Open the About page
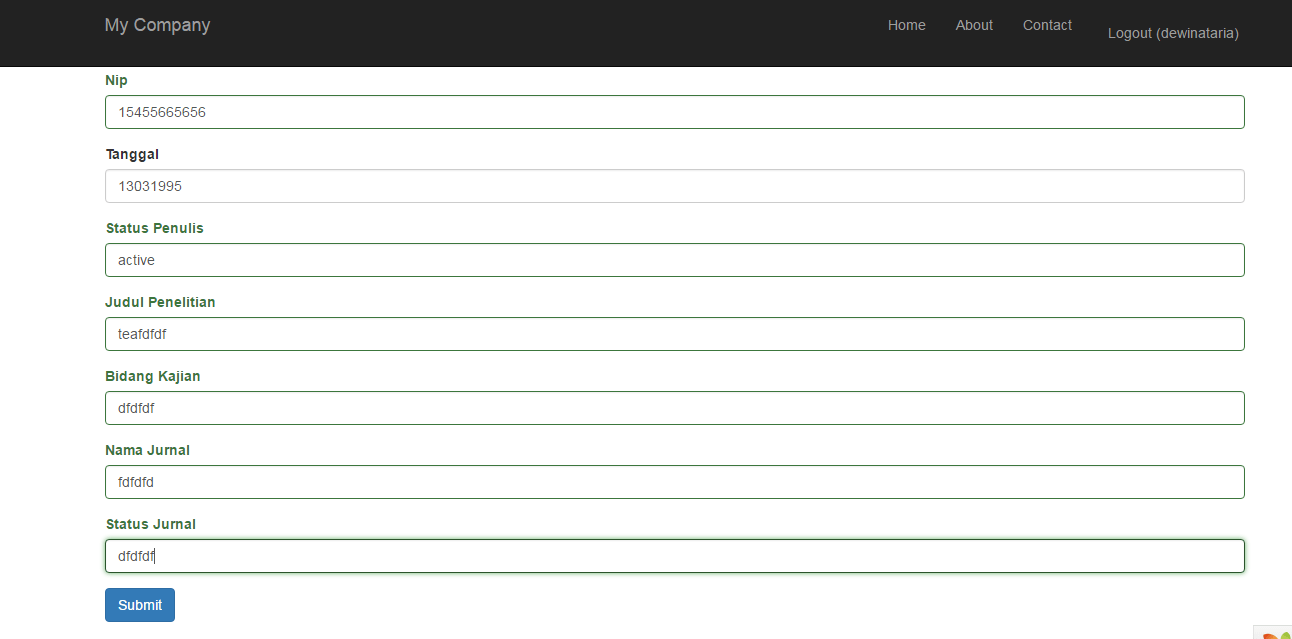Screen dimensions: 1292x639 click(973, 25)
